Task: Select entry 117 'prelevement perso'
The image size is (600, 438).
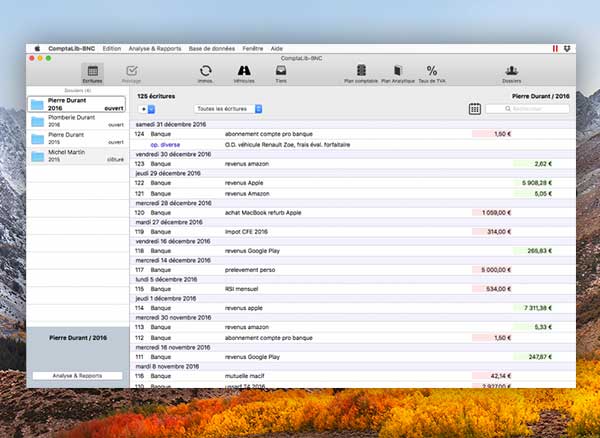Action: click(x=353, y=270)
